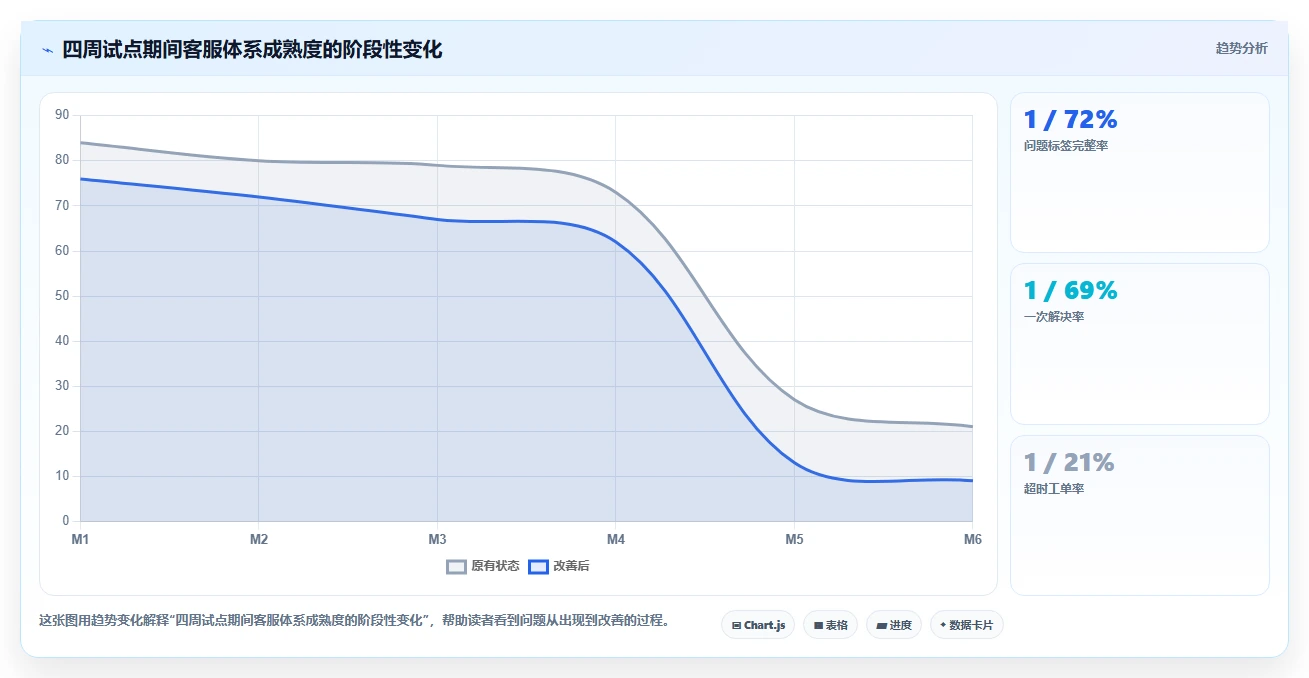Open the 一次解决率 1 / 69% card
Image resolution: width=1309 pixels, height=678 pixels.
click(1140, 344)
